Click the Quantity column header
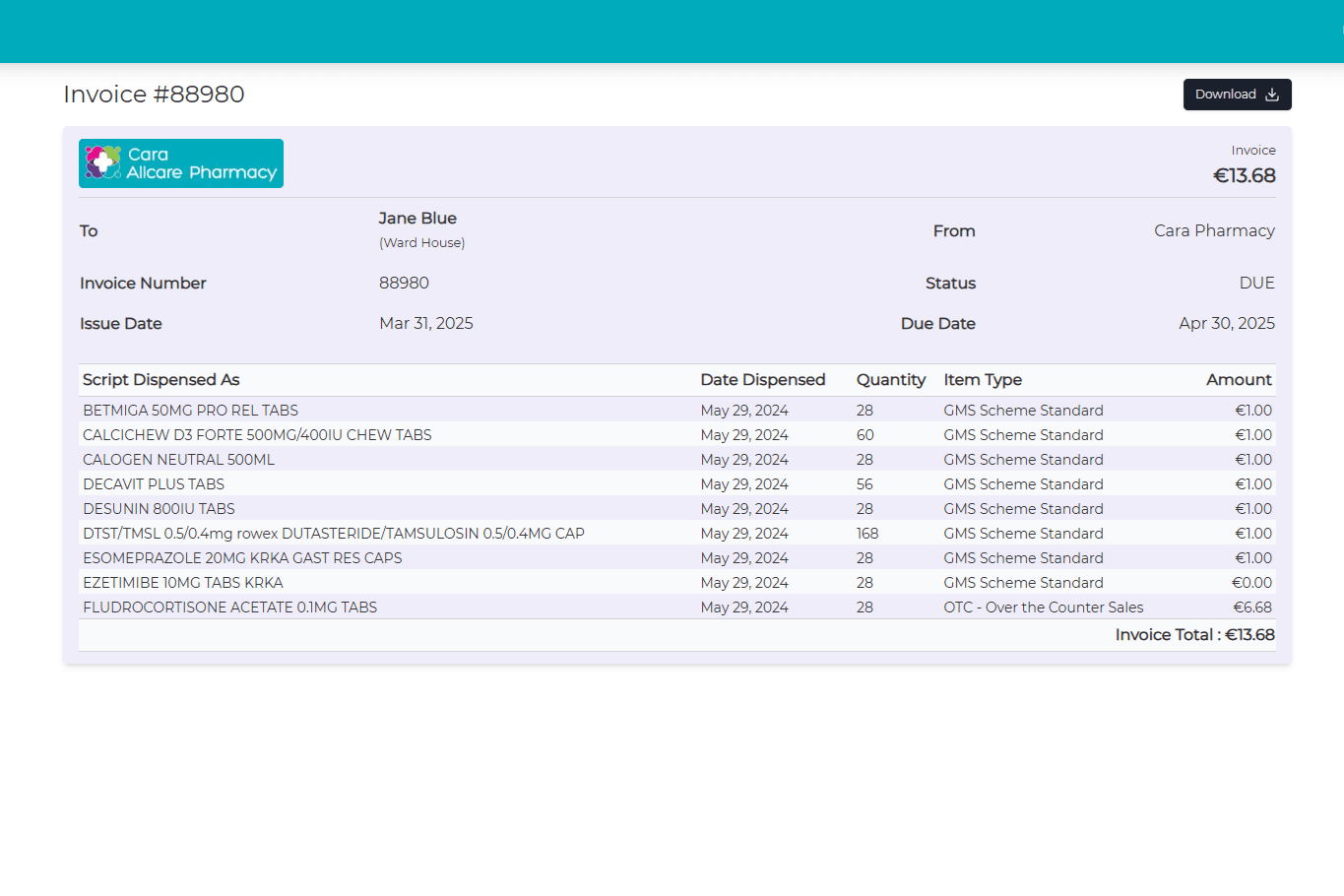 click(x=890, y=379)
